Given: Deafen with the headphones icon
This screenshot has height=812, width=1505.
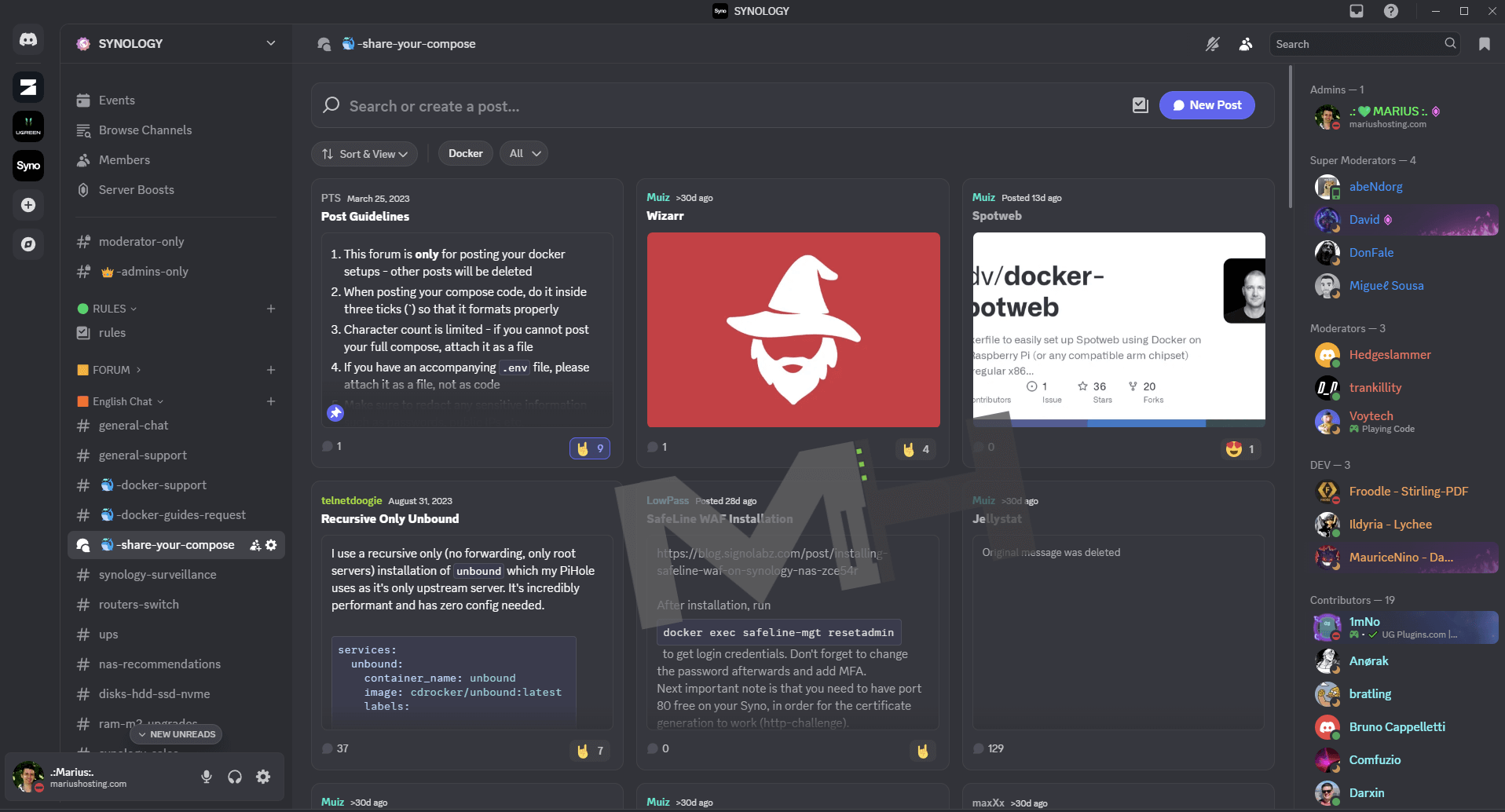Looking at the screenshot, I should (235, 777).
